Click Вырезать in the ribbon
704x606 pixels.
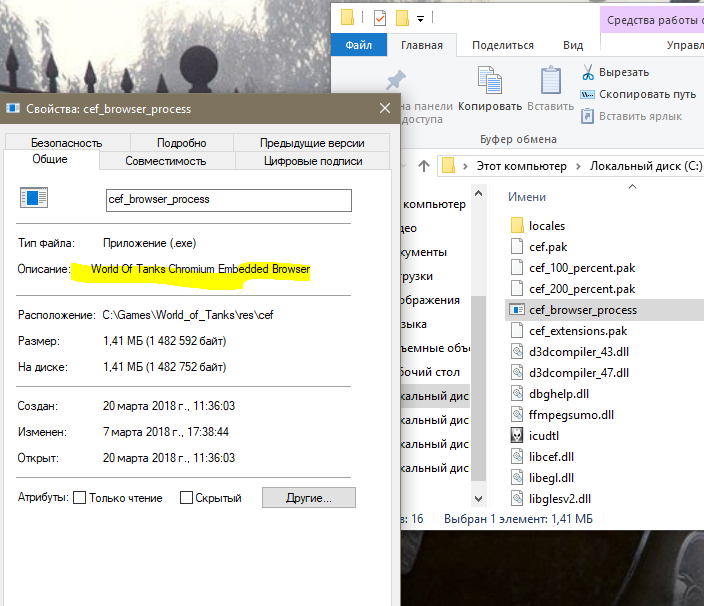(624, 72)
